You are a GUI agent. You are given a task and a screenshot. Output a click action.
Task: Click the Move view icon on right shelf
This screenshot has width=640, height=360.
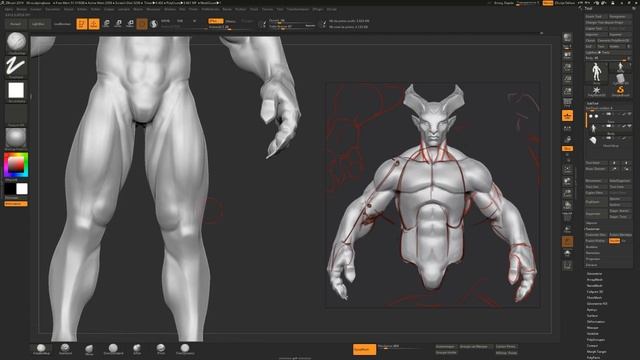tap(567, 181)
